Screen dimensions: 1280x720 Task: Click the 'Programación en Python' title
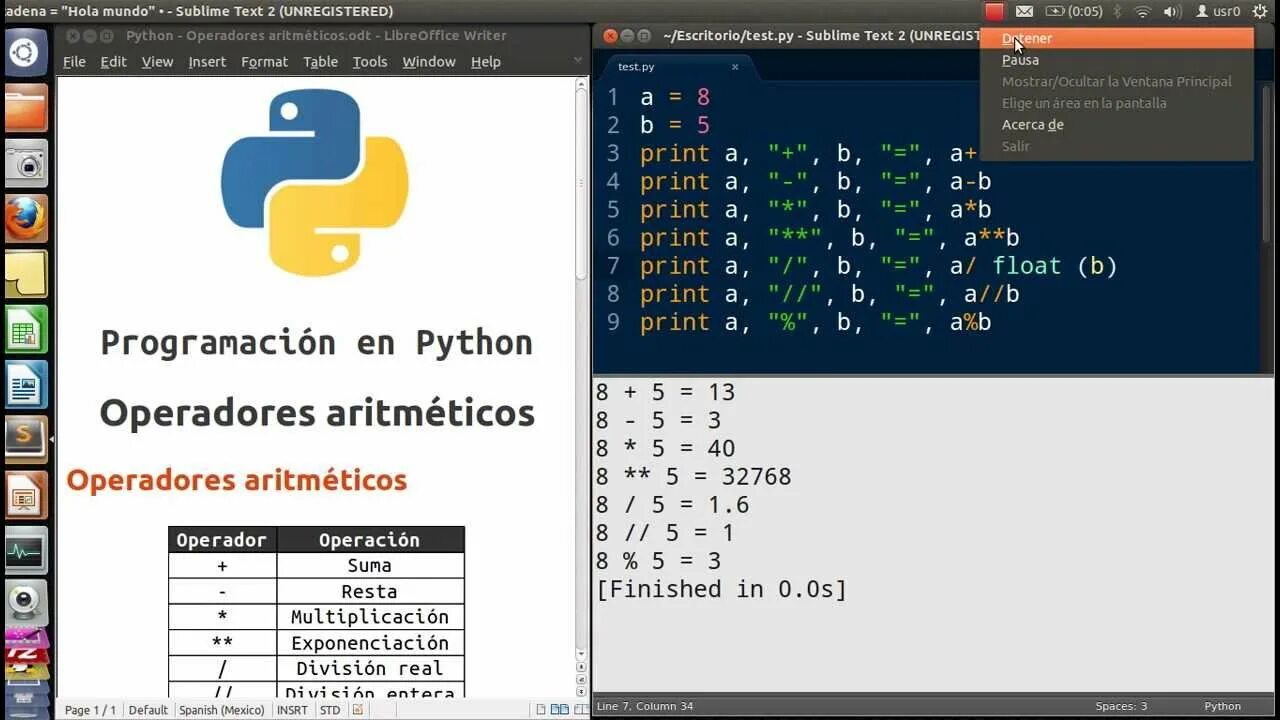coord(316,343)
